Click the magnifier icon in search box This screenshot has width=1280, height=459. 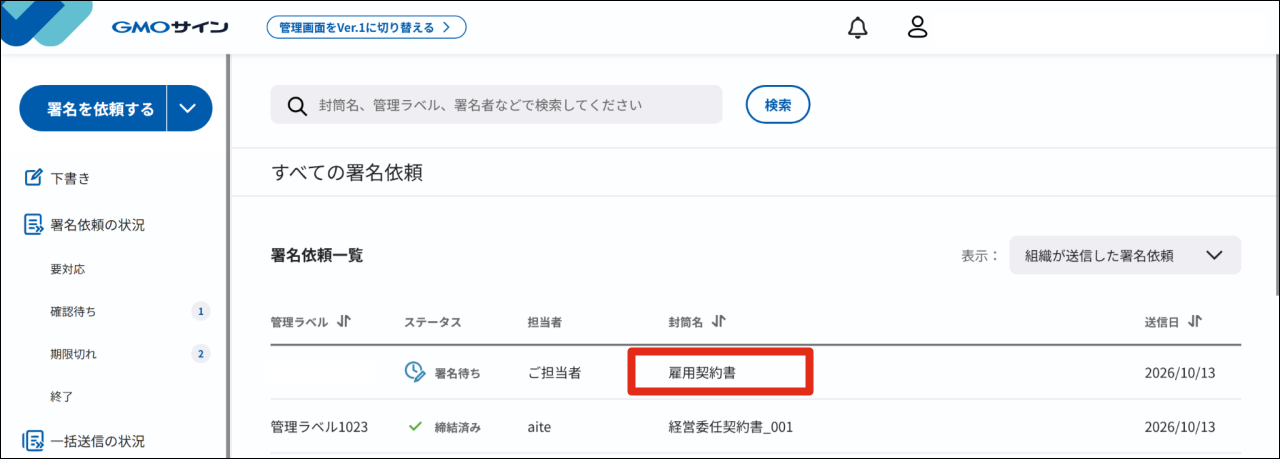click(x=297, y=105)
